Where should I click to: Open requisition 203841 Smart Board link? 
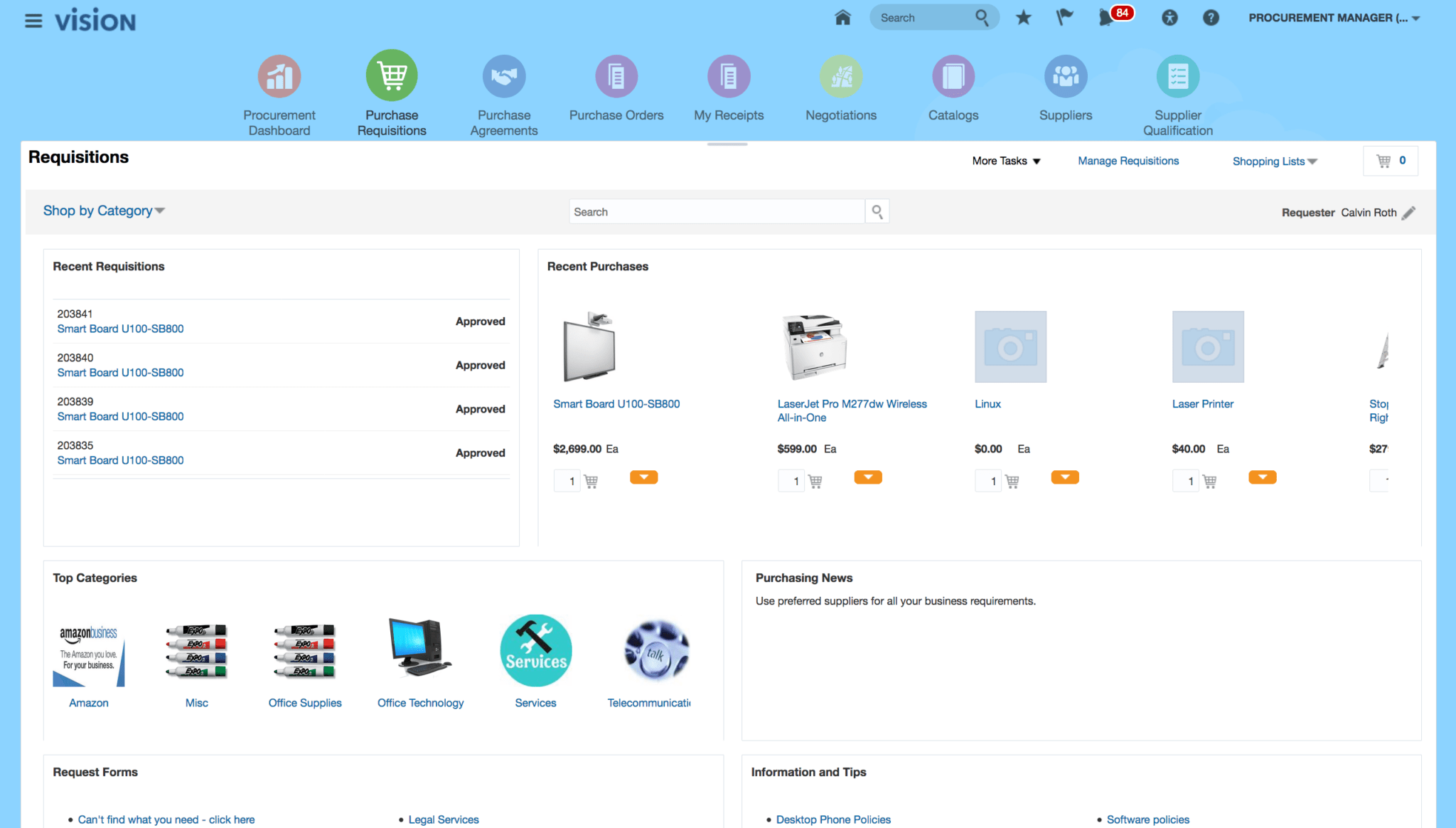[120, 329]
